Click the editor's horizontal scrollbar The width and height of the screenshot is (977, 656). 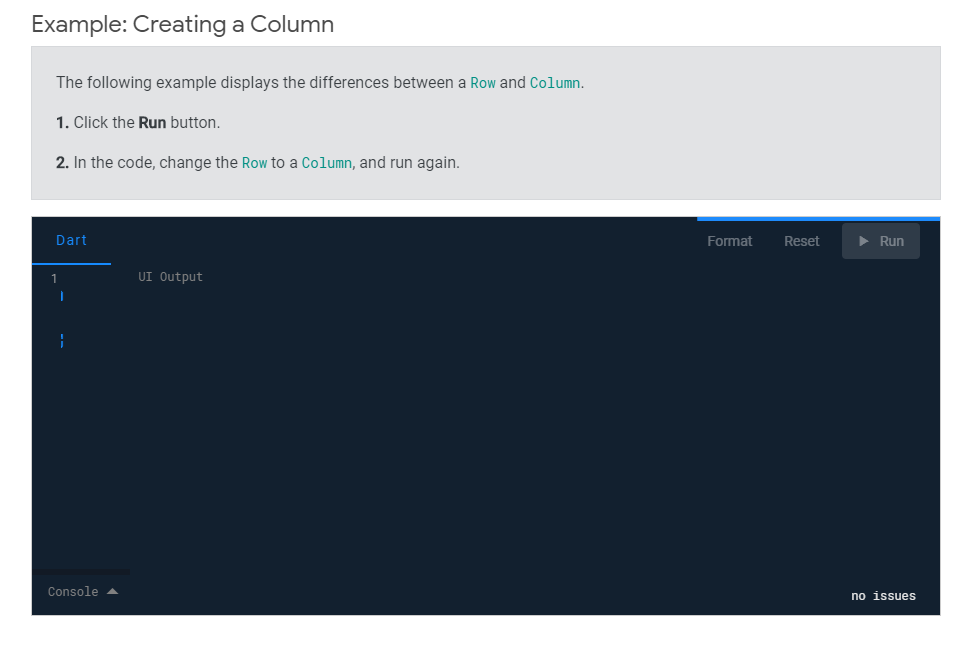point(81,571)
